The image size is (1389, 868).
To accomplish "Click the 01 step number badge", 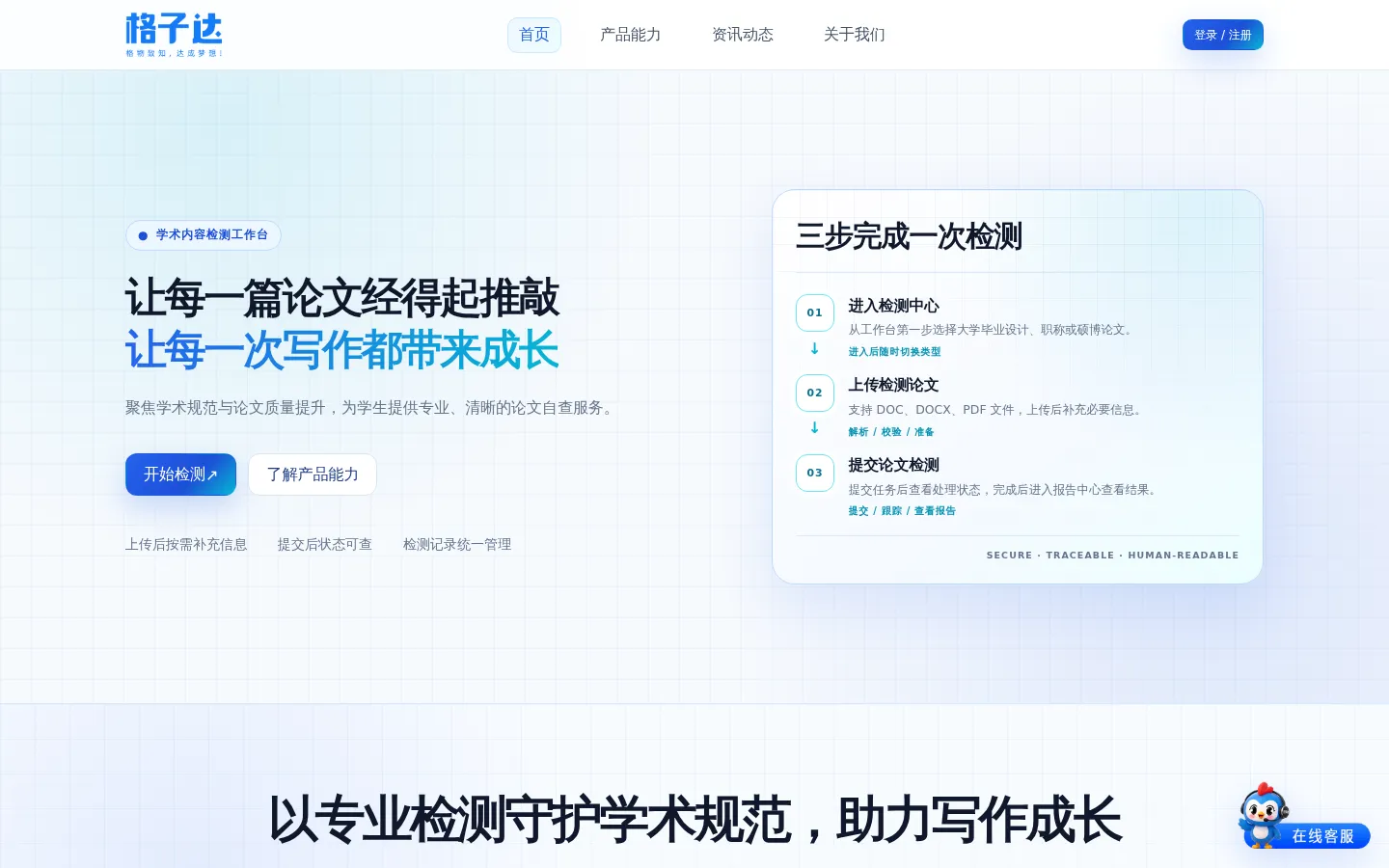I will tap(815, 312).
